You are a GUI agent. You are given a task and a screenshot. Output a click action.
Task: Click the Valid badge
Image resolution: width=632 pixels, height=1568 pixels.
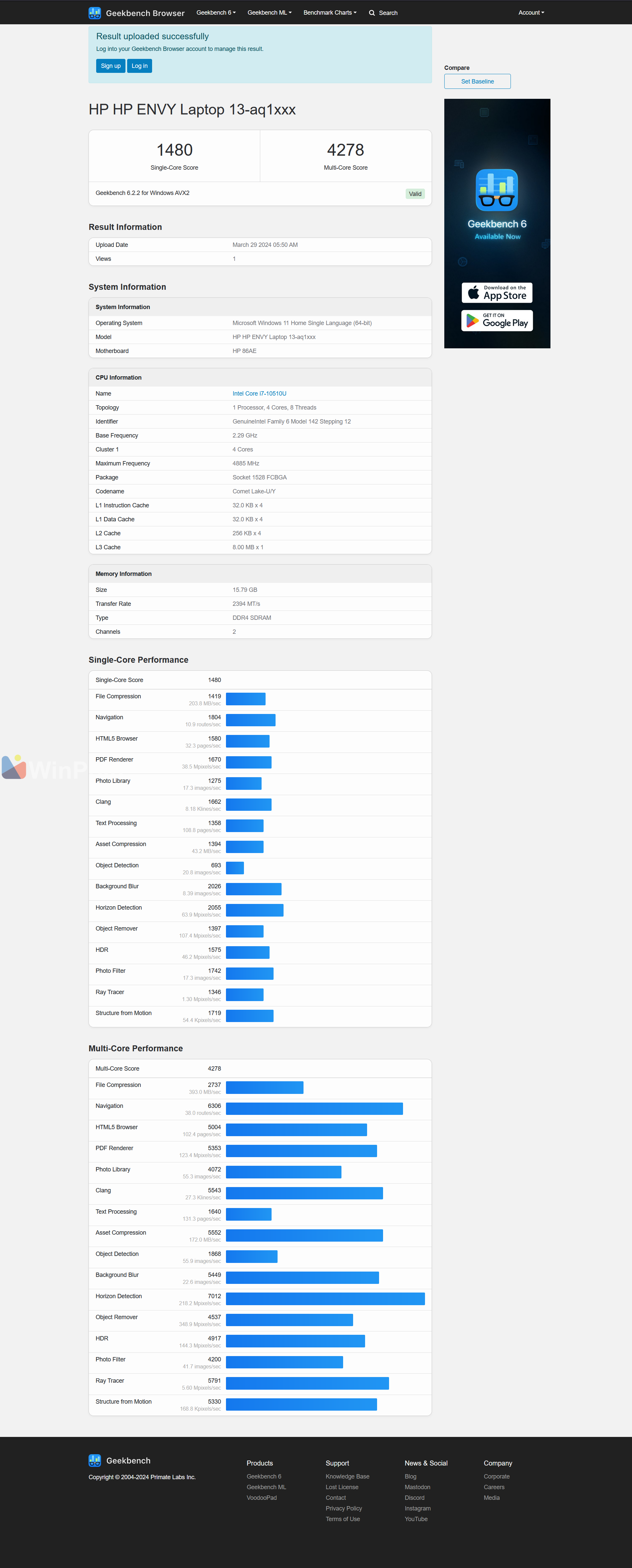coord(415,194)
